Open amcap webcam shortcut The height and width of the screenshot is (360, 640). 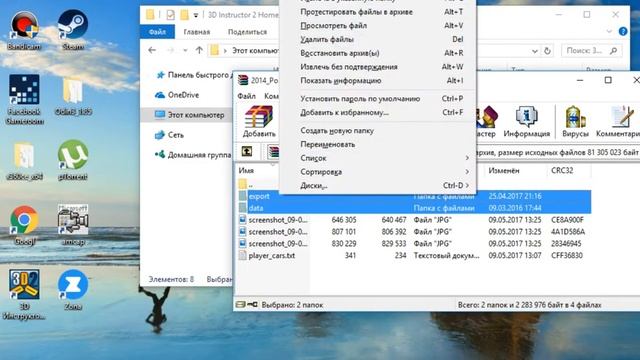click(73, 225)
